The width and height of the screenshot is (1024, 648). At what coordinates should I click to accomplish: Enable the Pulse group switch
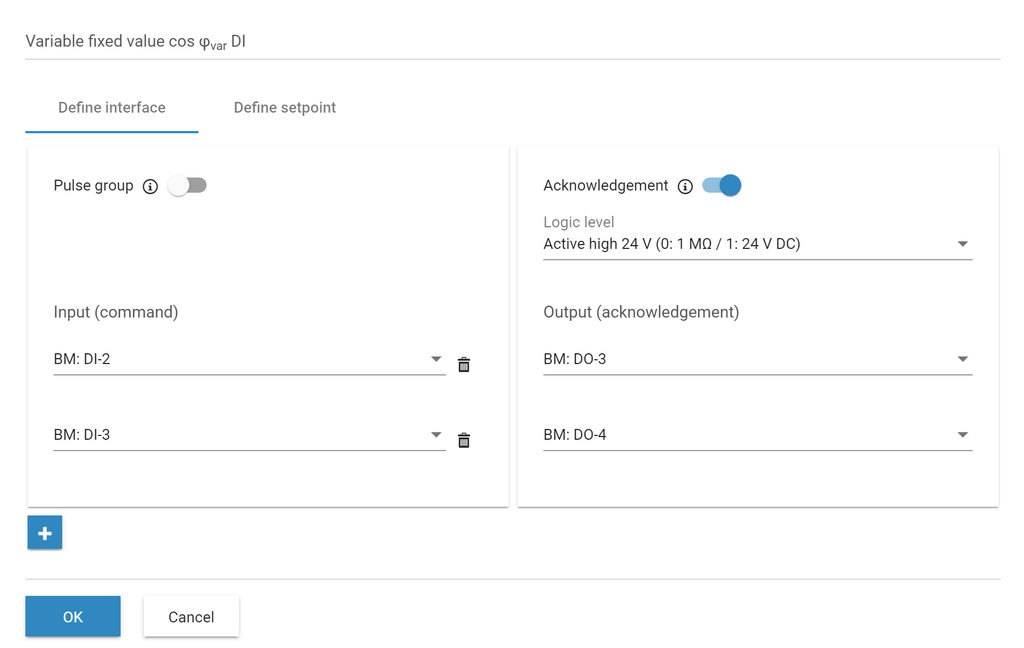point(187,185)
